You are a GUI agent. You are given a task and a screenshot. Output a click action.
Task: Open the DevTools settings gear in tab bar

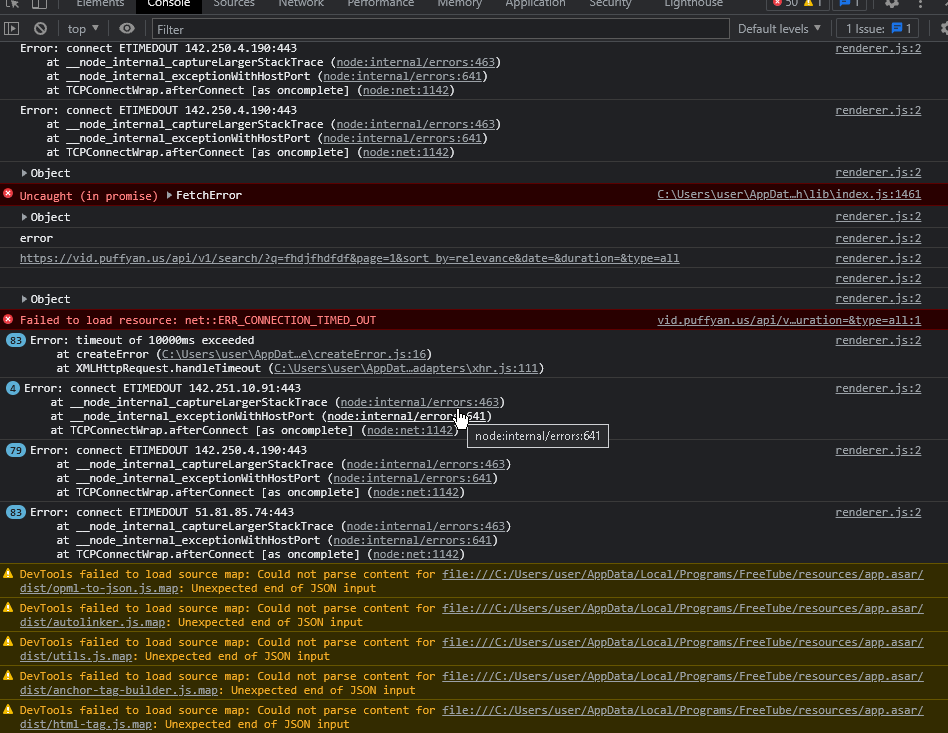[891, 3]
